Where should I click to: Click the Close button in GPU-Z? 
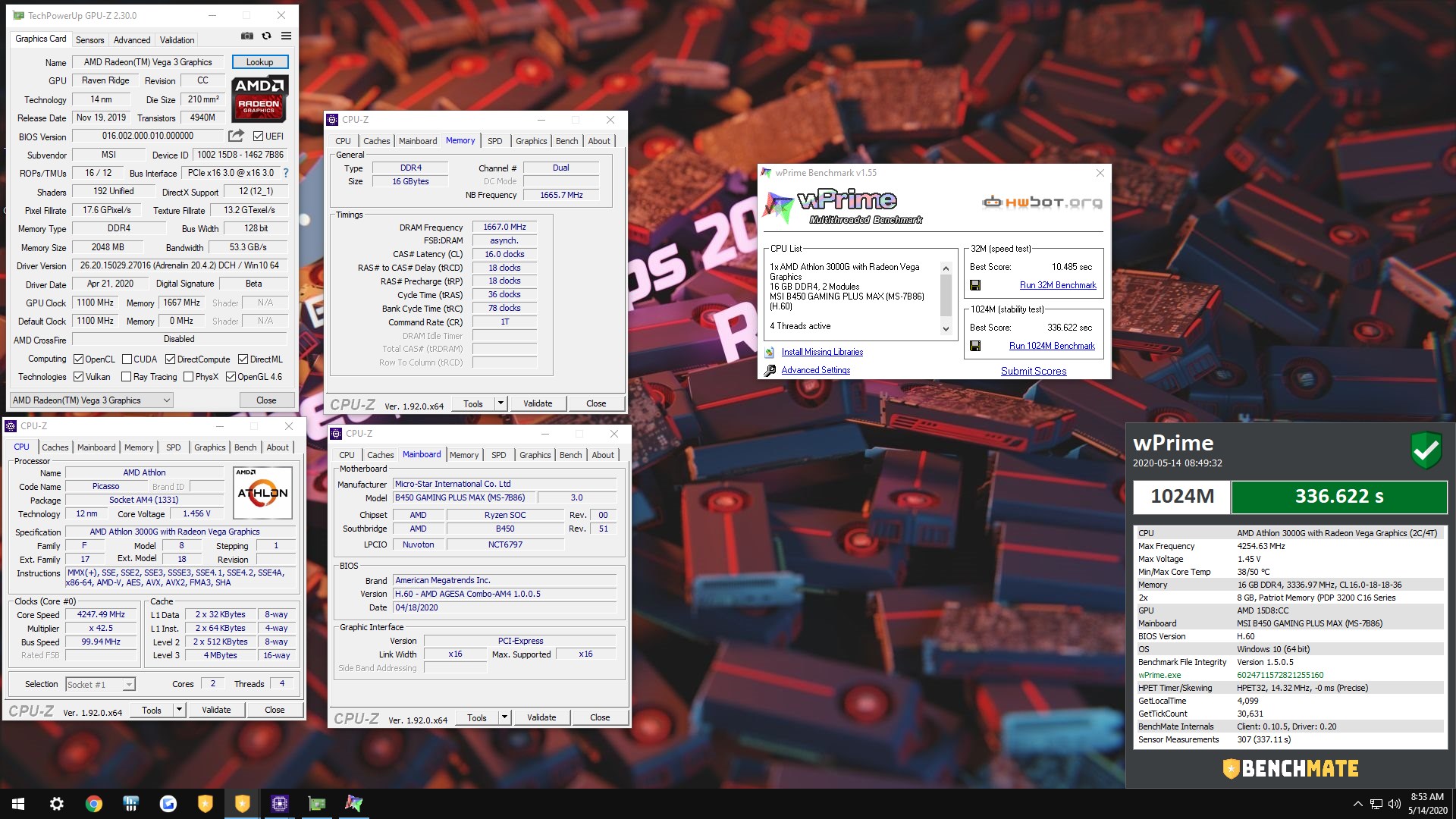(266, 400)
